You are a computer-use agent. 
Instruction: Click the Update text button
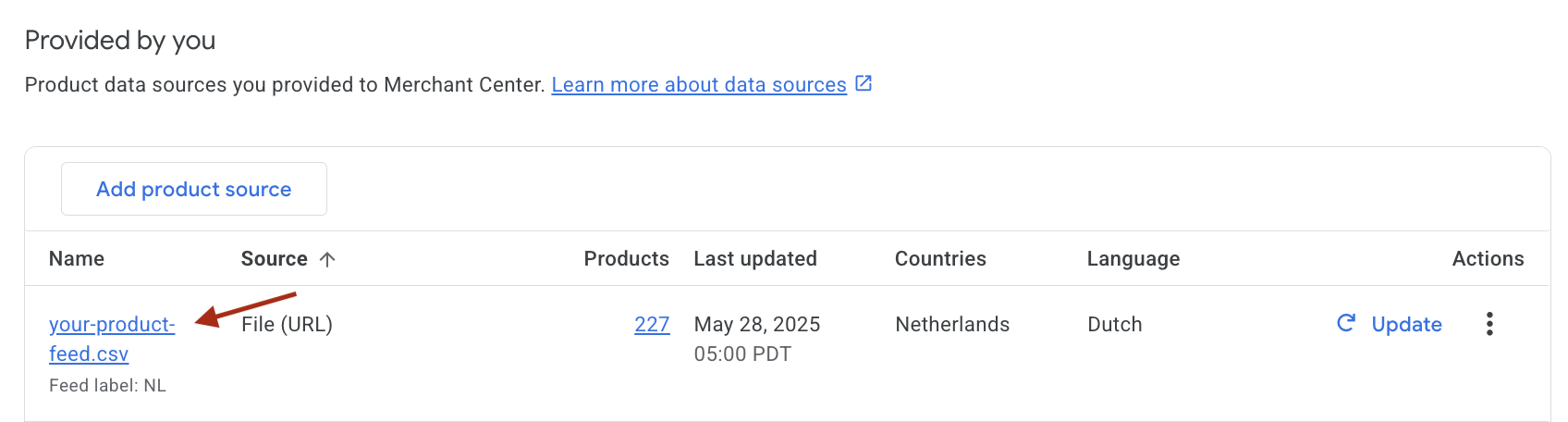click(1406, 325)
